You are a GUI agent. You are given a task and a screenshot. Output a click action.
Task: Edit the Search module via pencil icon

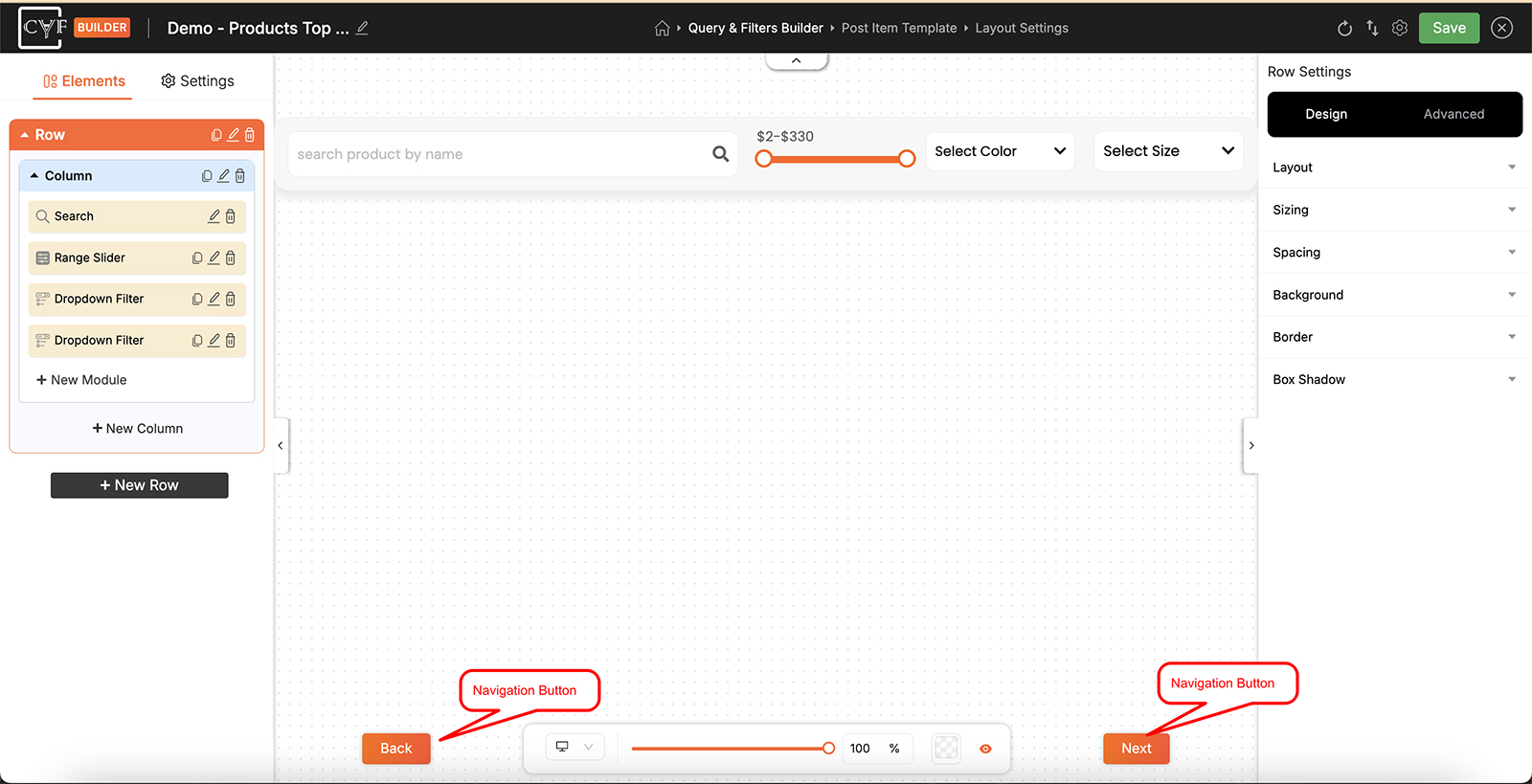point(214,216)
